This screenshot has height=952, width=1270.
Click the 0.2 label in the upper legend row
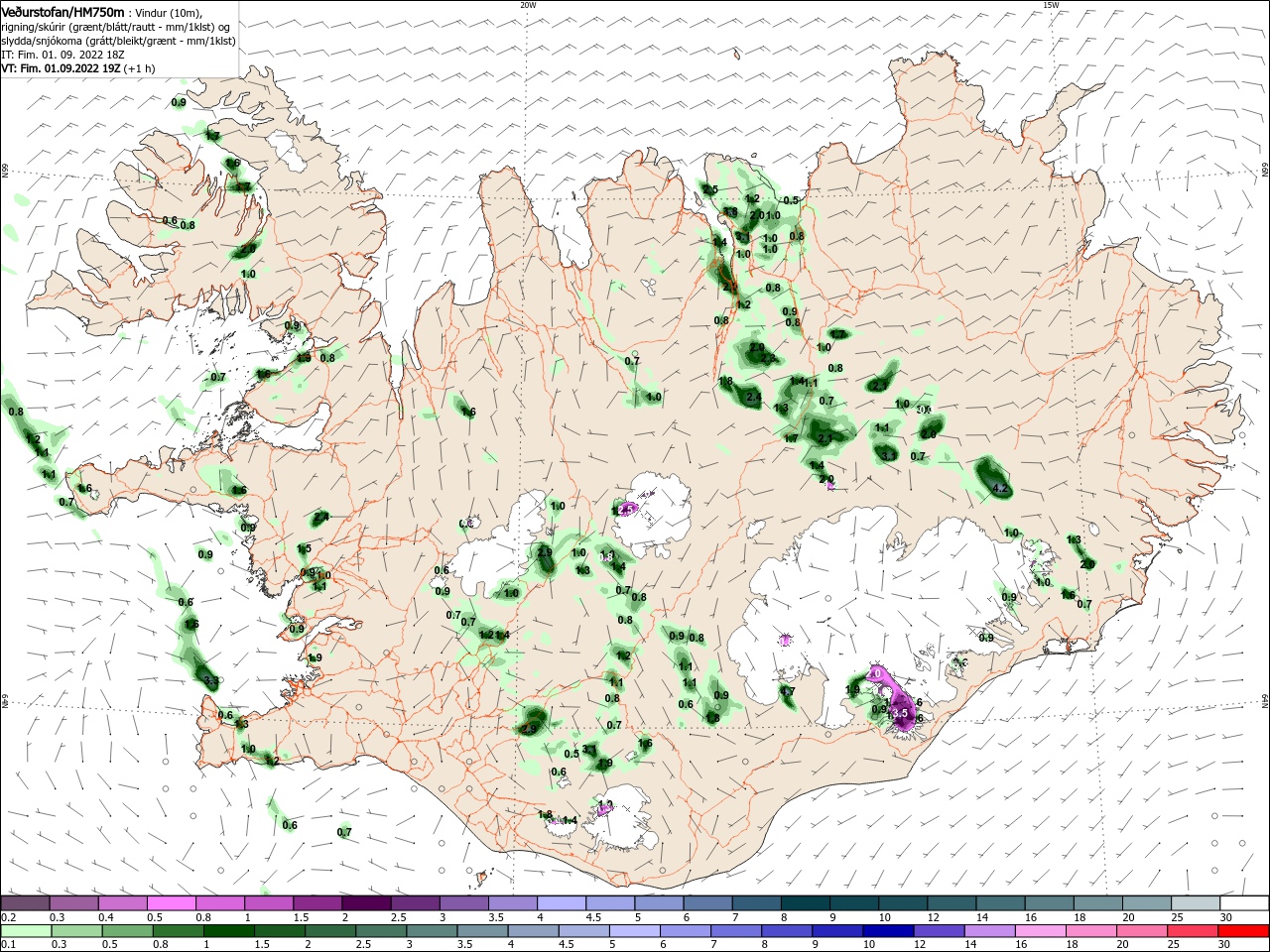tap(7, 917)
